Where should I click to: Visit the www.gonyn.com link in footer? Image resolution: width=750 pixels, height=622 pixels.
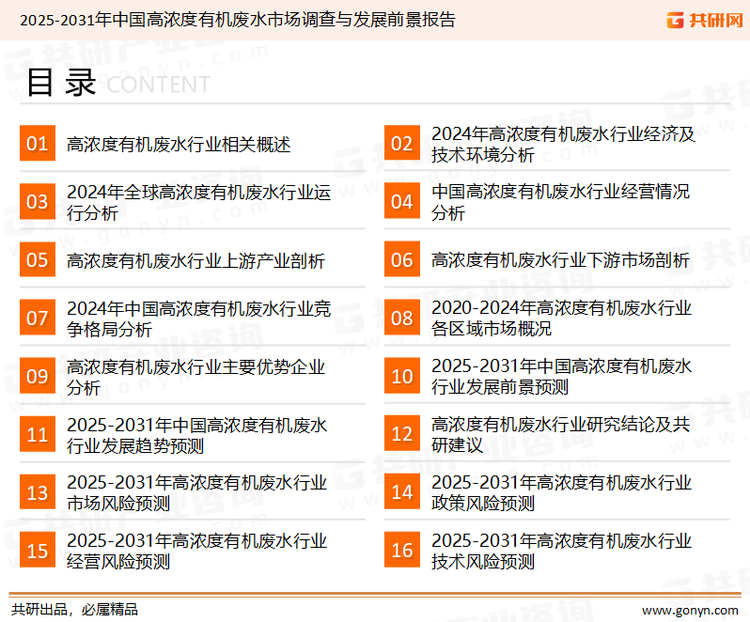[690, 611]
